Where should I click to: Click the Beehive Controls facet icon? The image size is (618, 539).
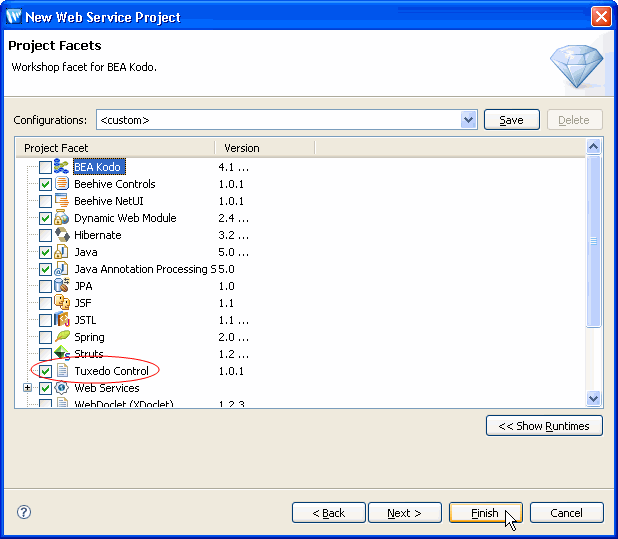[x=62, y=184]
